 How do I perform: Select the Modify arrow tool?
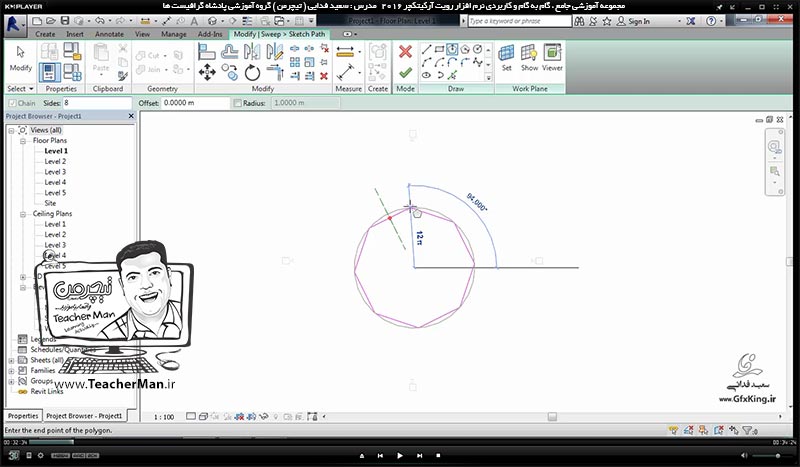[x=20, y=53]
